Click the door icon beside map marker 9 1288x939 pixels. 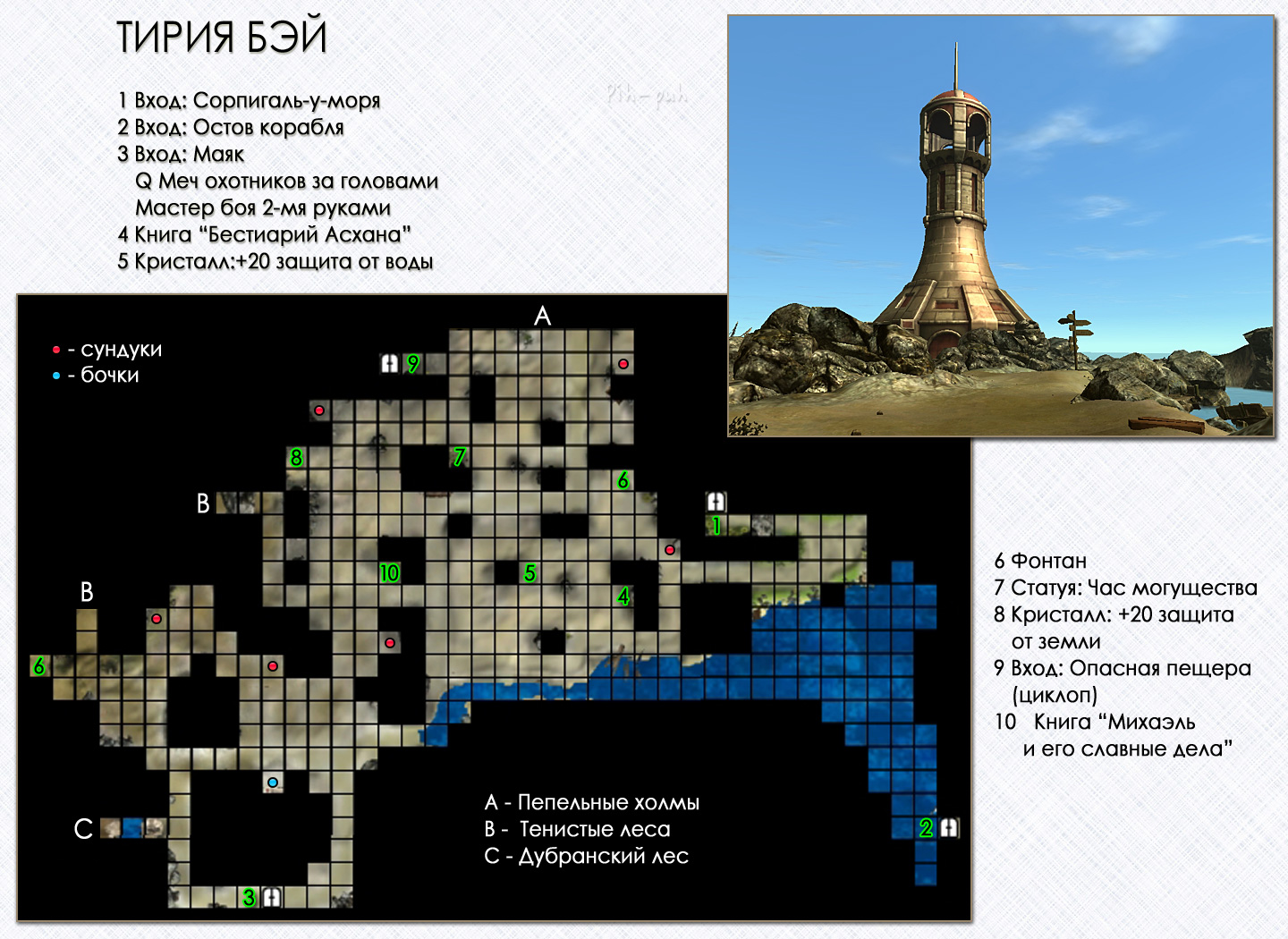[389, 363]
